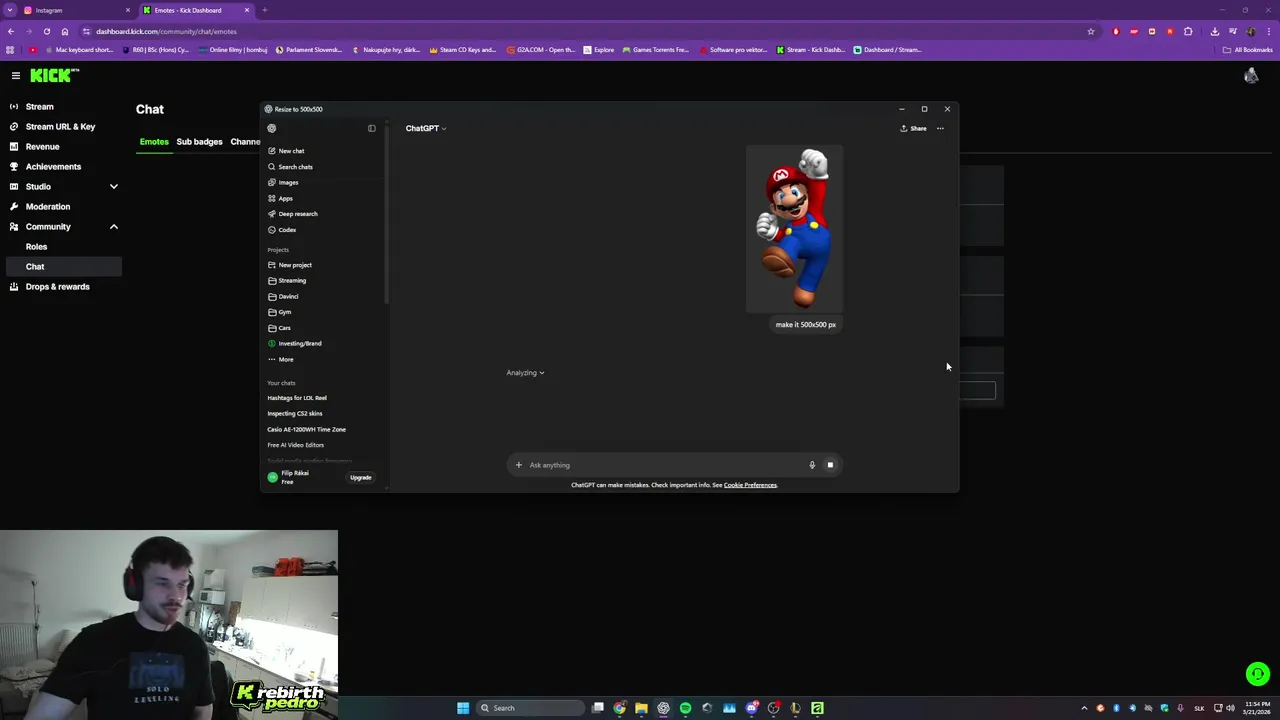
Task: Open Revenue in Kick sidebar
Action: click(42, 146)
